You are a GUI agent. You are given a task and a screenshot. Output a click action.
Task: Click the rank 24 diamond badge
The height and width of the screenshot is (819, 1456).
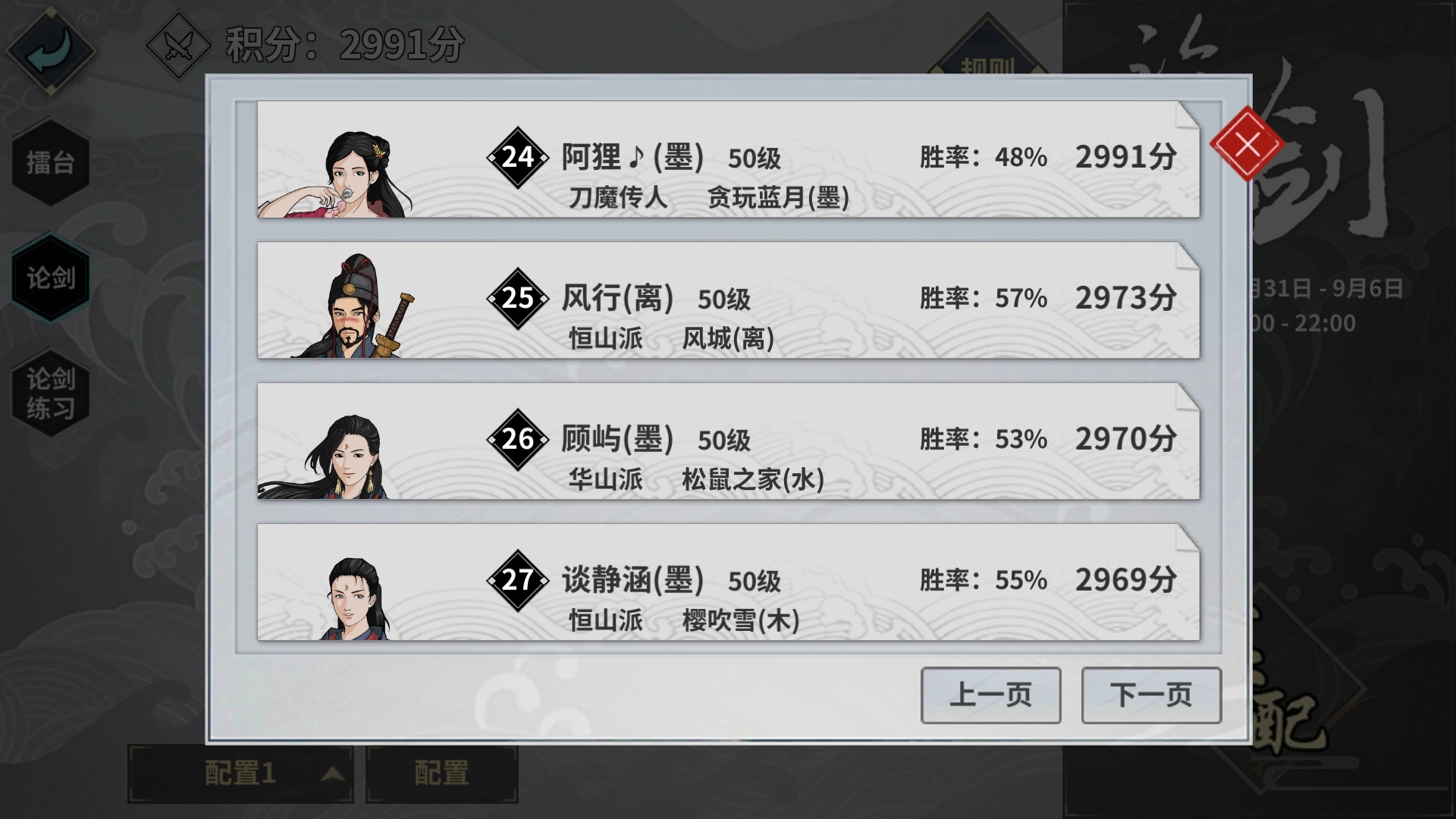518,158
